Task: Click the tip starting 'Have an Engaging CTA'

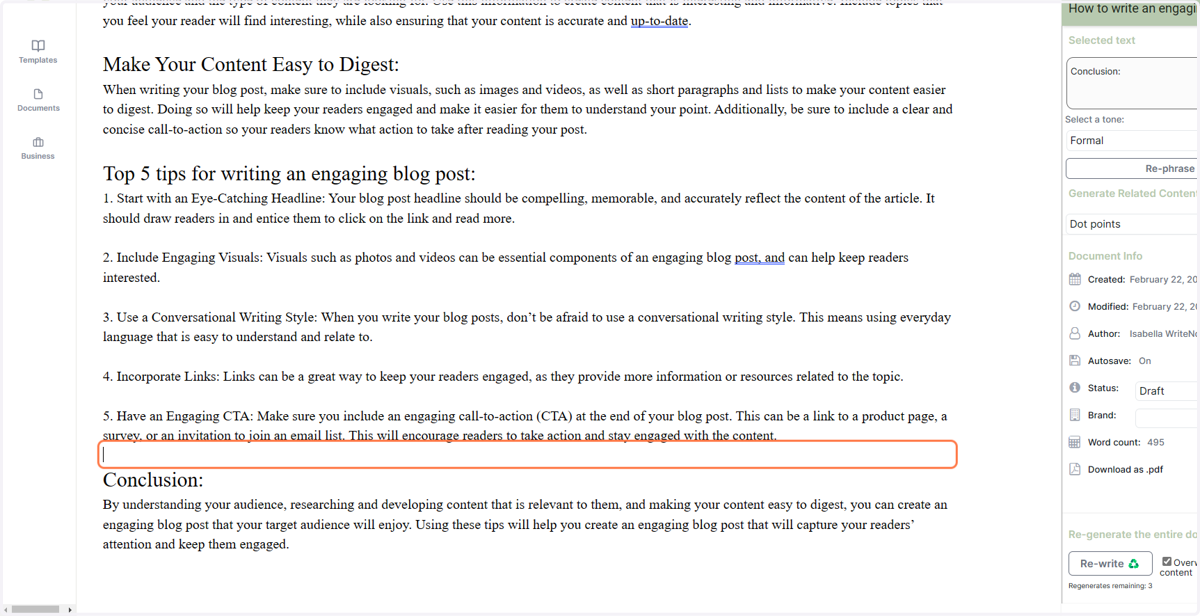Action: point(525,426)
